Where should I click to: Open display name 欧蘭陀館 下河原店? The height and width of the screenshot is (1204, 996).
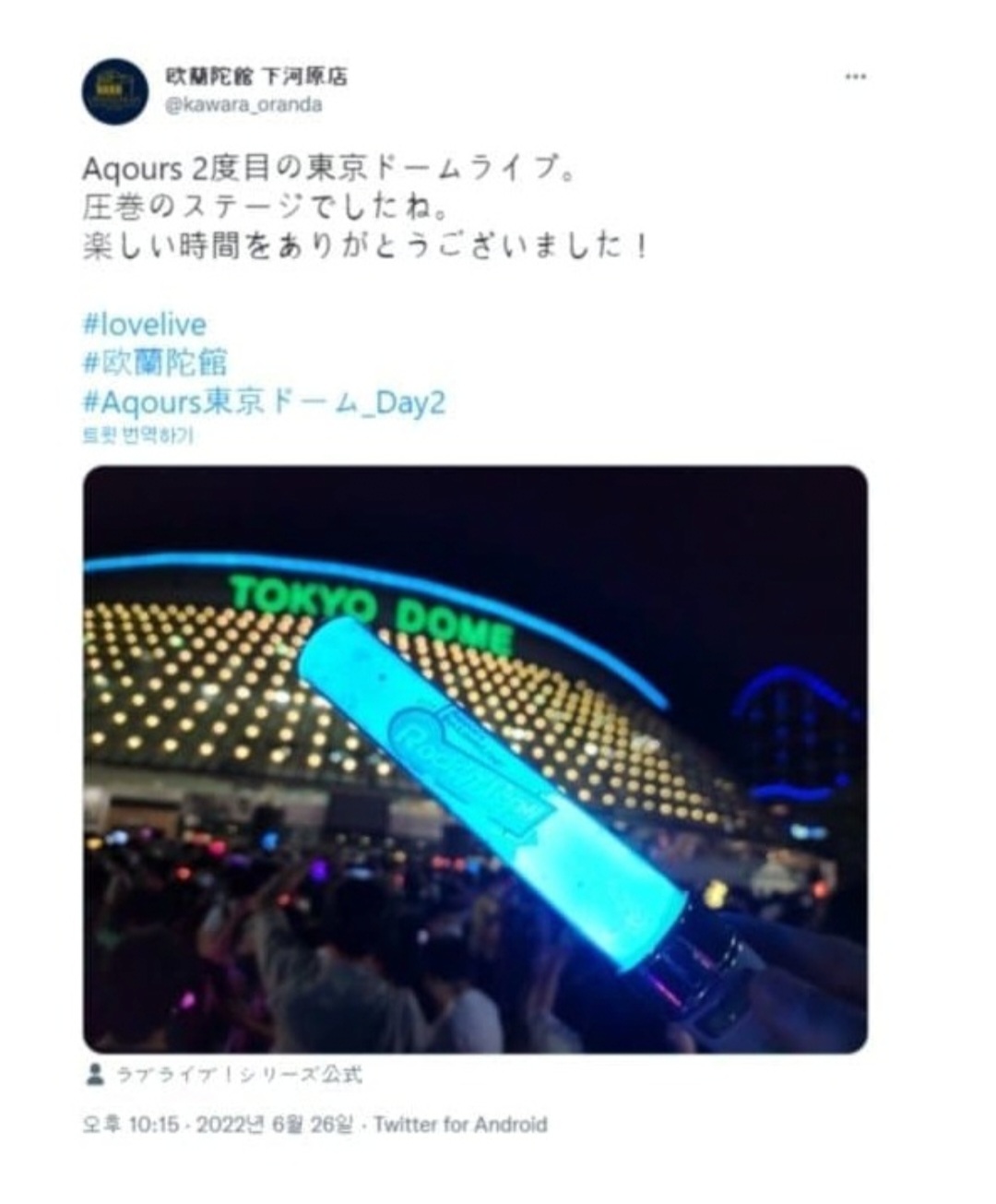tap(257, 76)
